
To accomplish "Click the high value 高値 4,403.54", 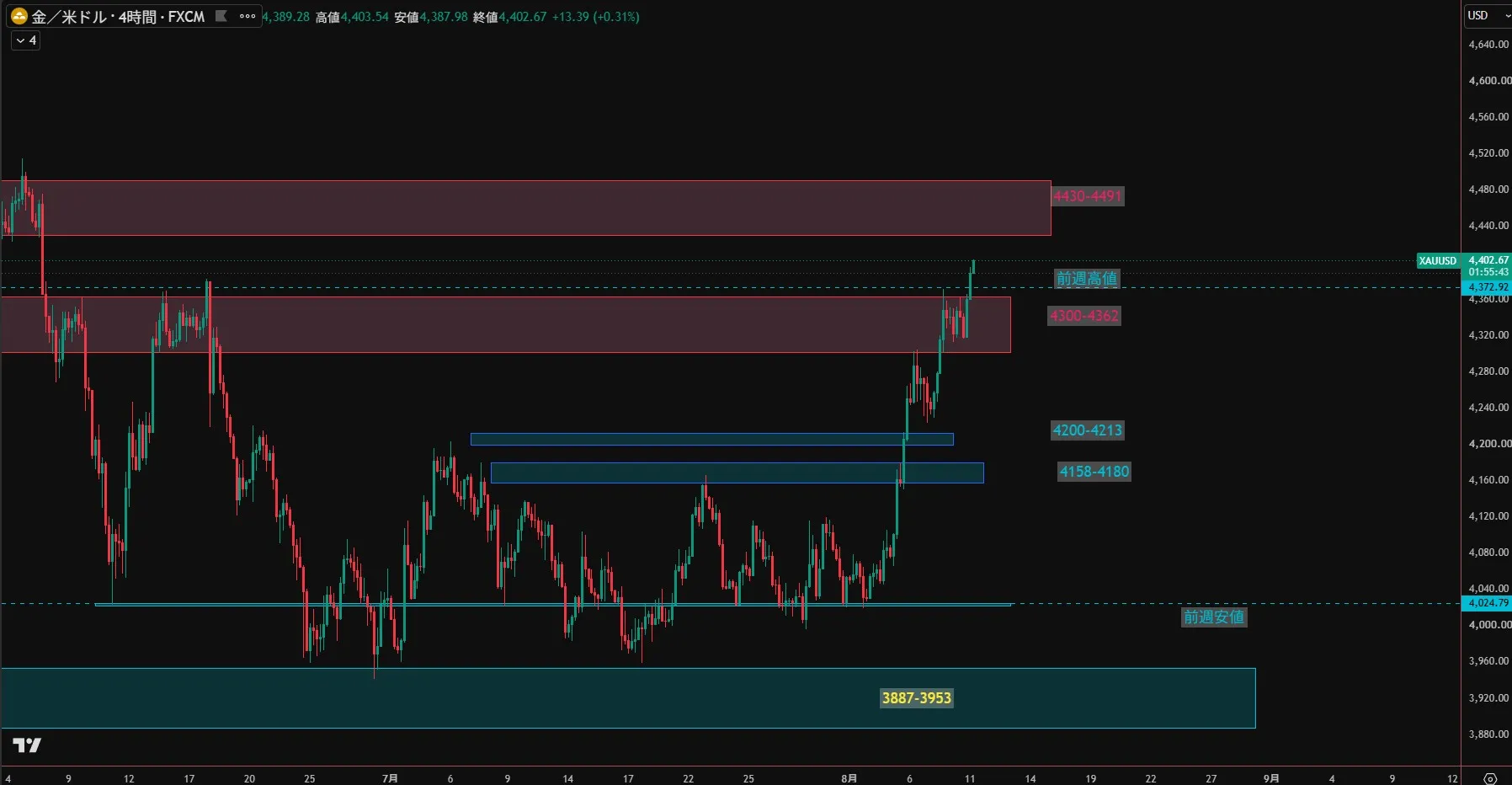I will [352, 17].
